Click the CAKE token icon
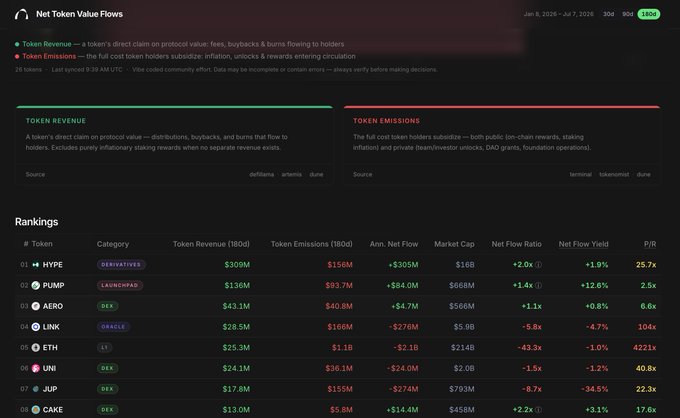Image resolution: width=680 pixels, height=418 pixels. click(x=36, y=410)
